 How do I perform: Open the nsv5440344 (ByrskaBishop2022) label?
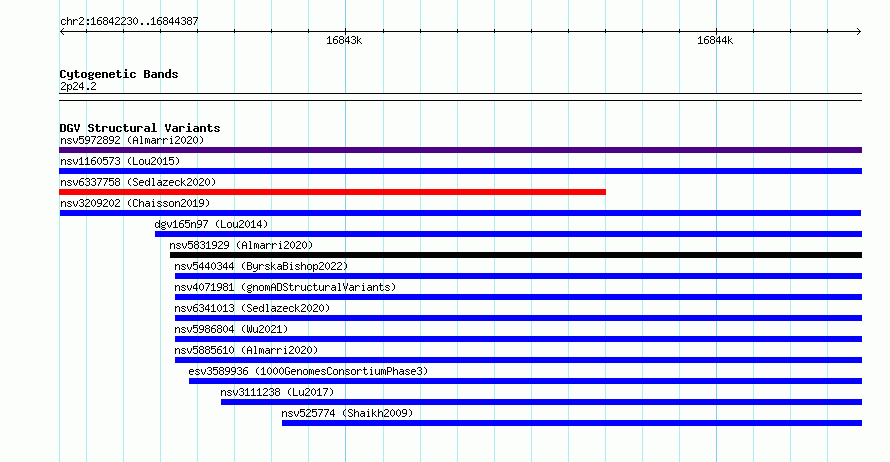[261, 266]
